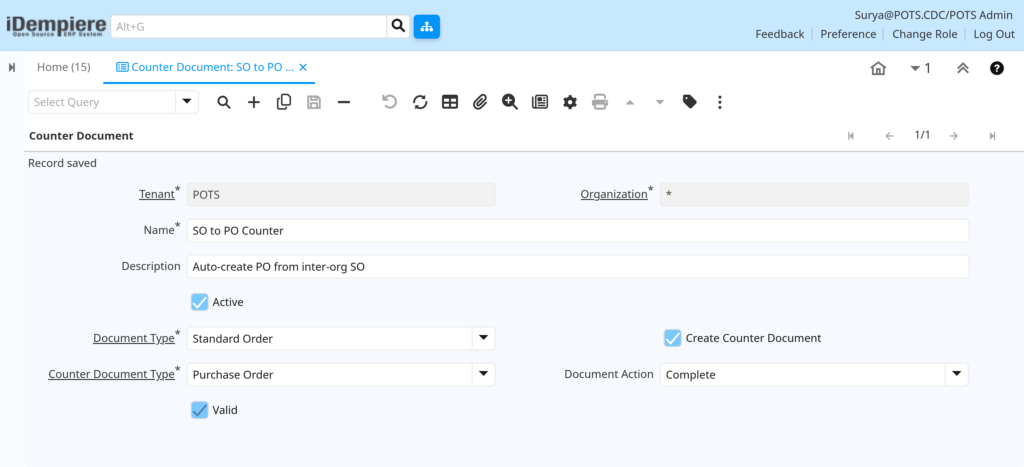
Task: Uncheck the Active checkbox
Action: point(200,302)
